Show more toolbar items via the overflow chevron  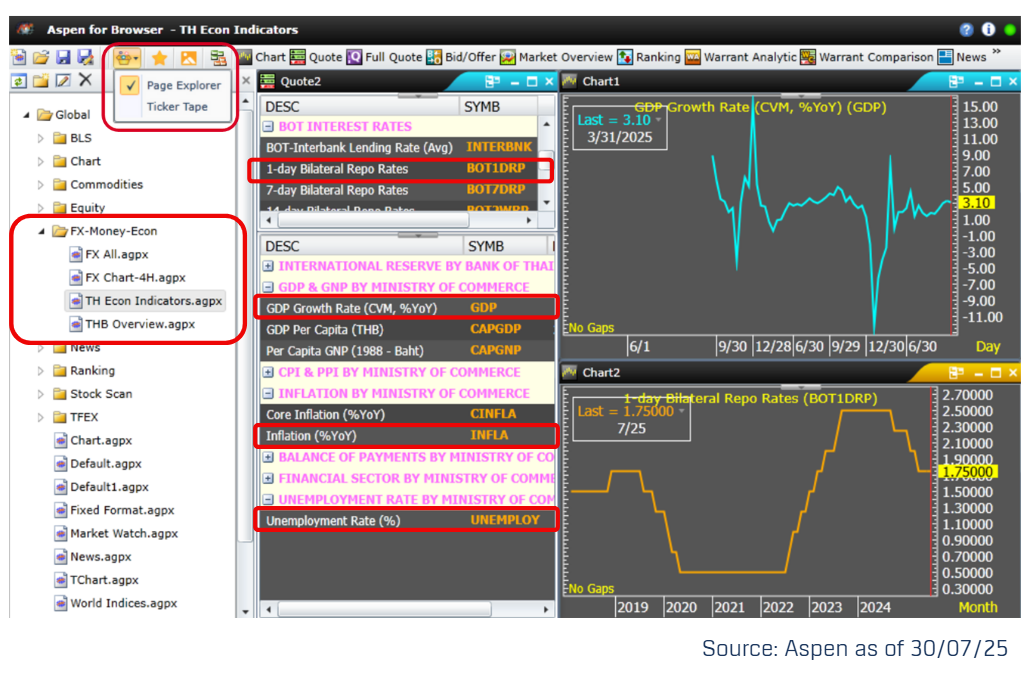[997, 52]
